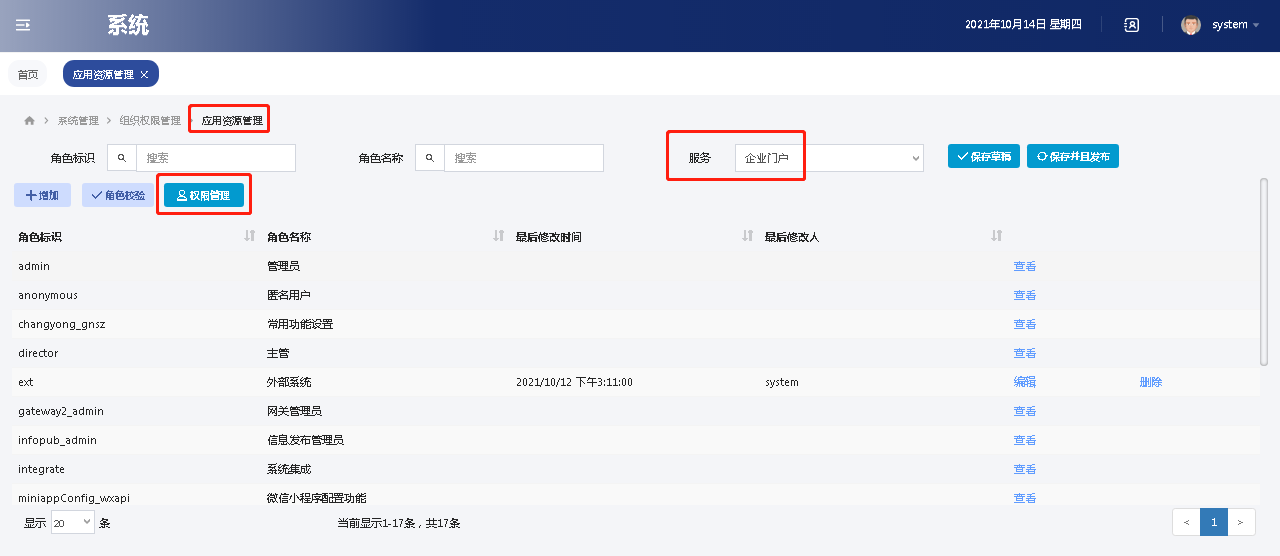The width and height of the screenshot is (1280, 556).
Task: Click 编辑 link for the ext role
Action: [1024, 382]
